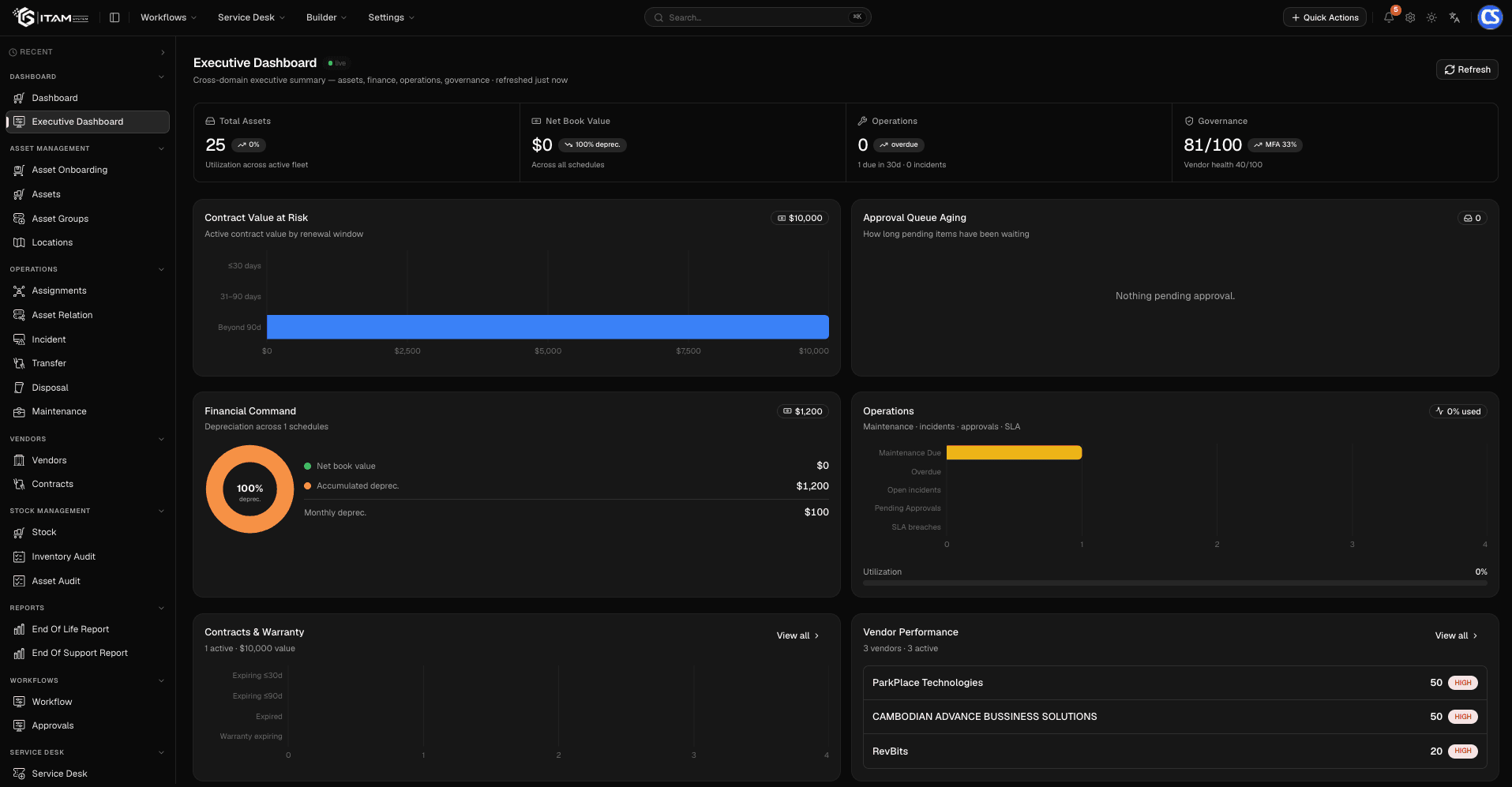Collapse the Operations section chevron
1512x787 pixels.
click(x=161, y=269)
